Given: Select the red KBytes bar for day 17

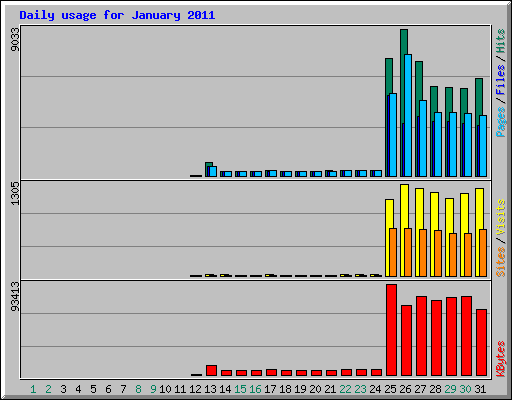Looking at the screenshot, I should [x=271, y=373].
